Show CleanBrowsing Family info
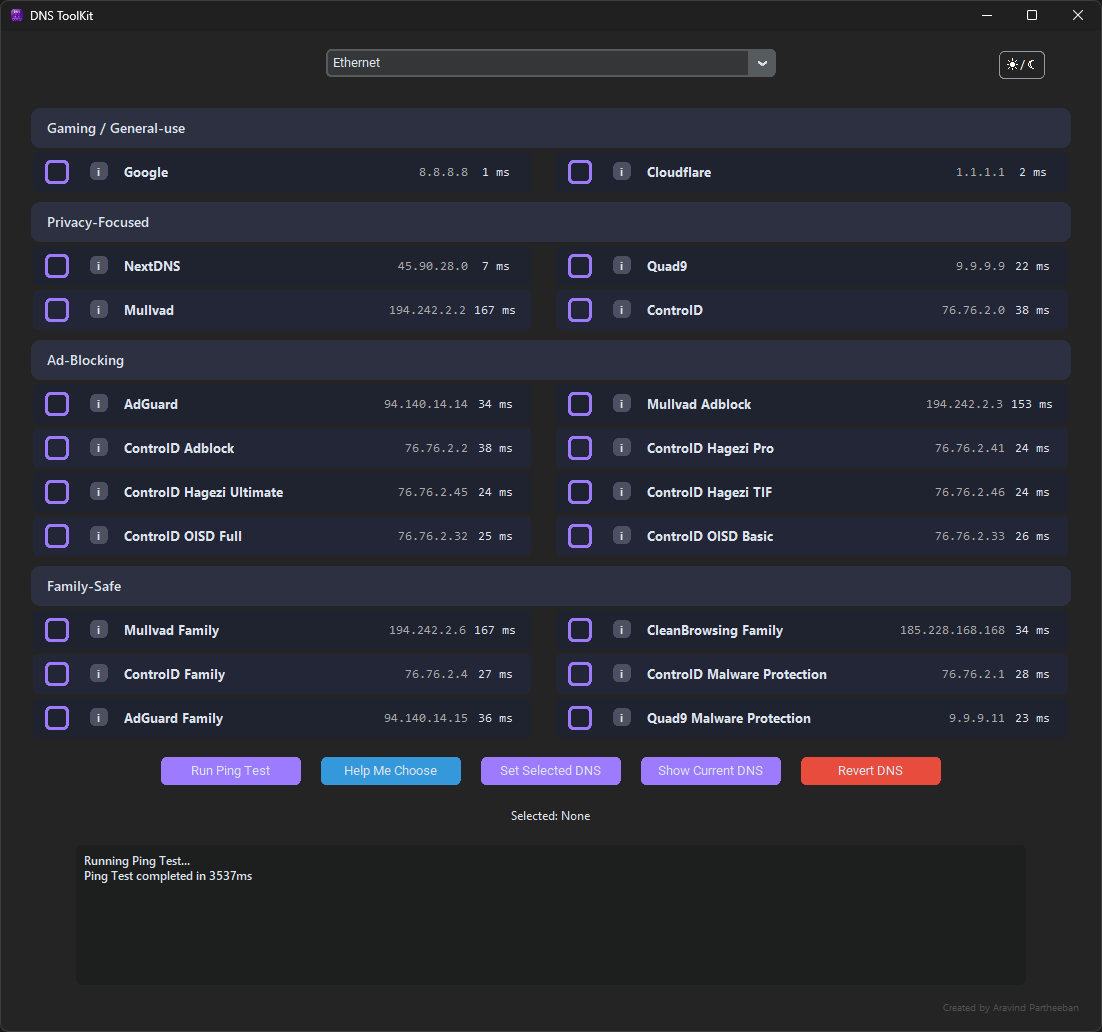 [621, 630]
